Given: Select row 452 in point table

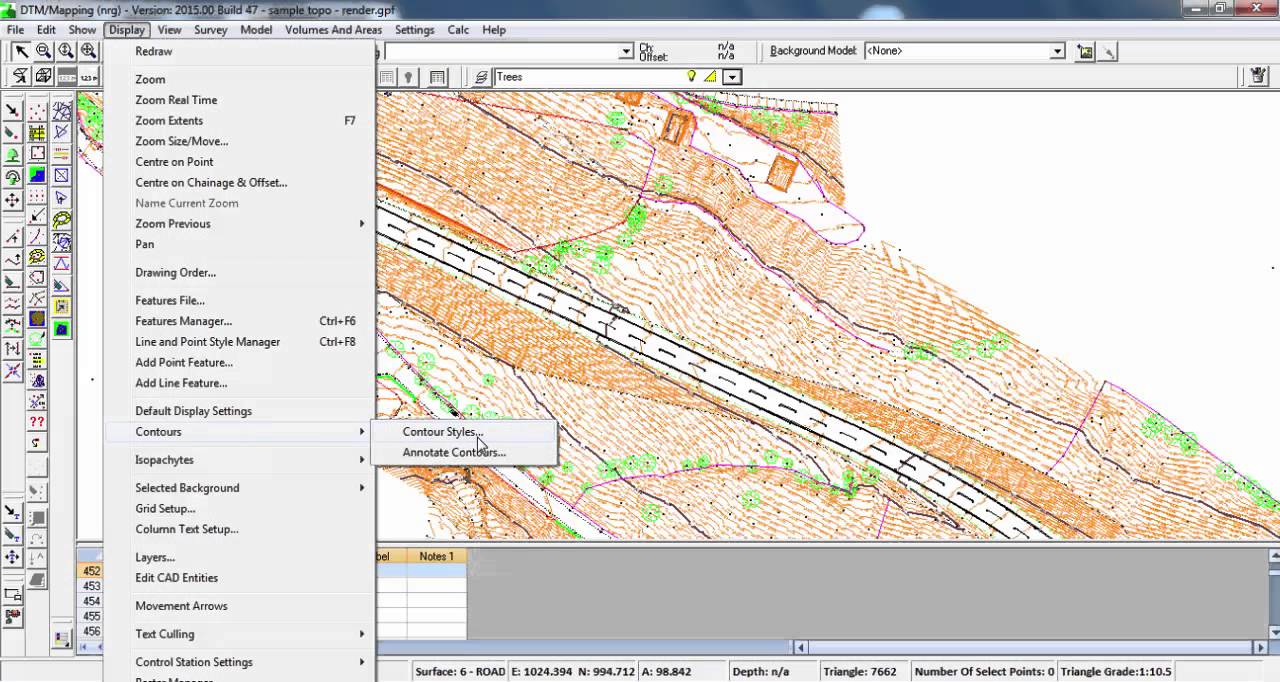Looking at the screenshot, I should (x=91, y=571).
